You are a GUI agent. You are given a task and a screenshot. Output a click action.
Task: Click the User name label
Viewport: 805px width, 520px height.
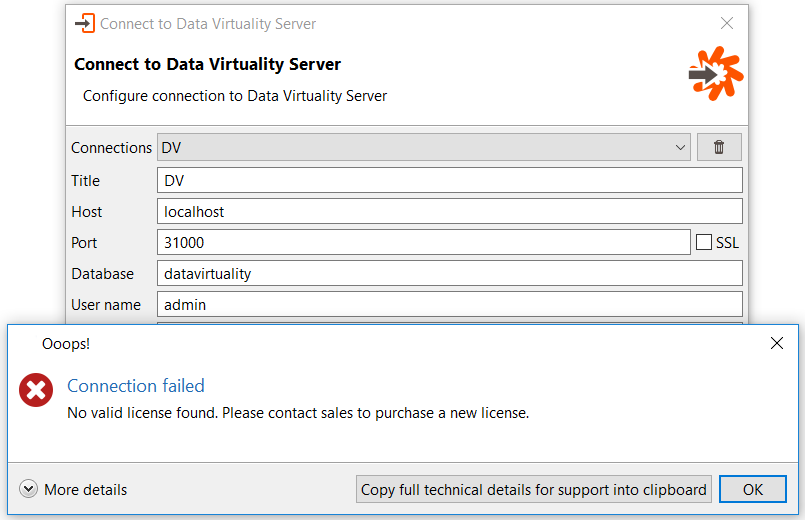(x=106, y=305)
